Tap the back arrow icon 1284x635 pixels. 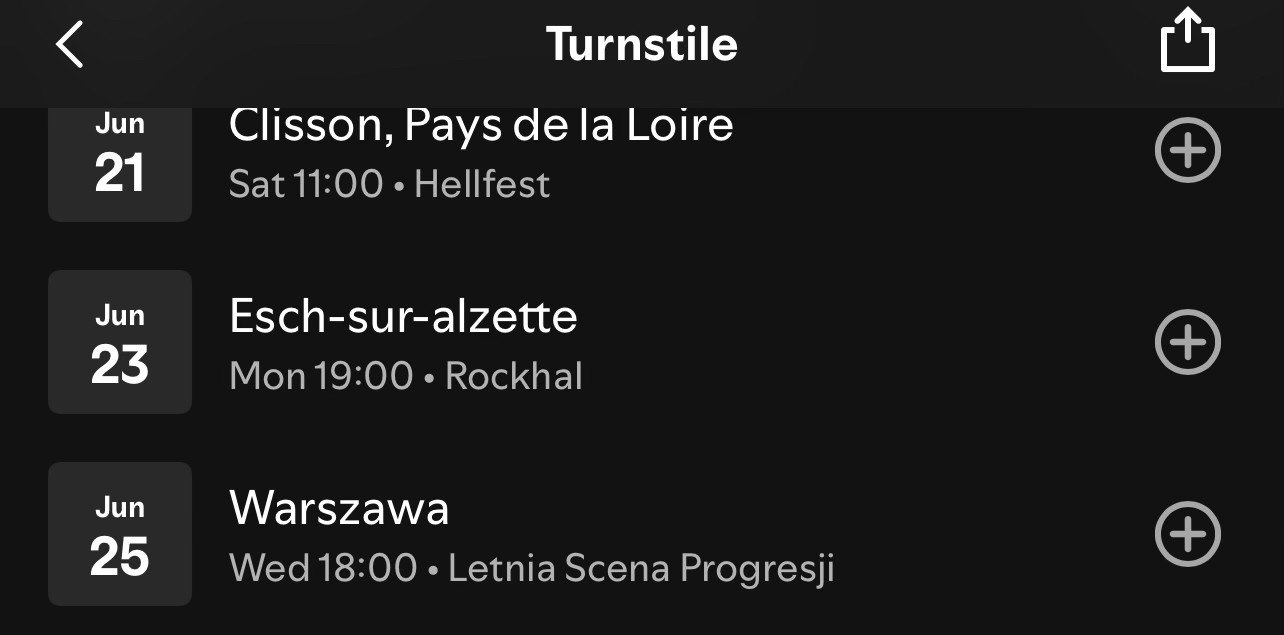(69, 45)
